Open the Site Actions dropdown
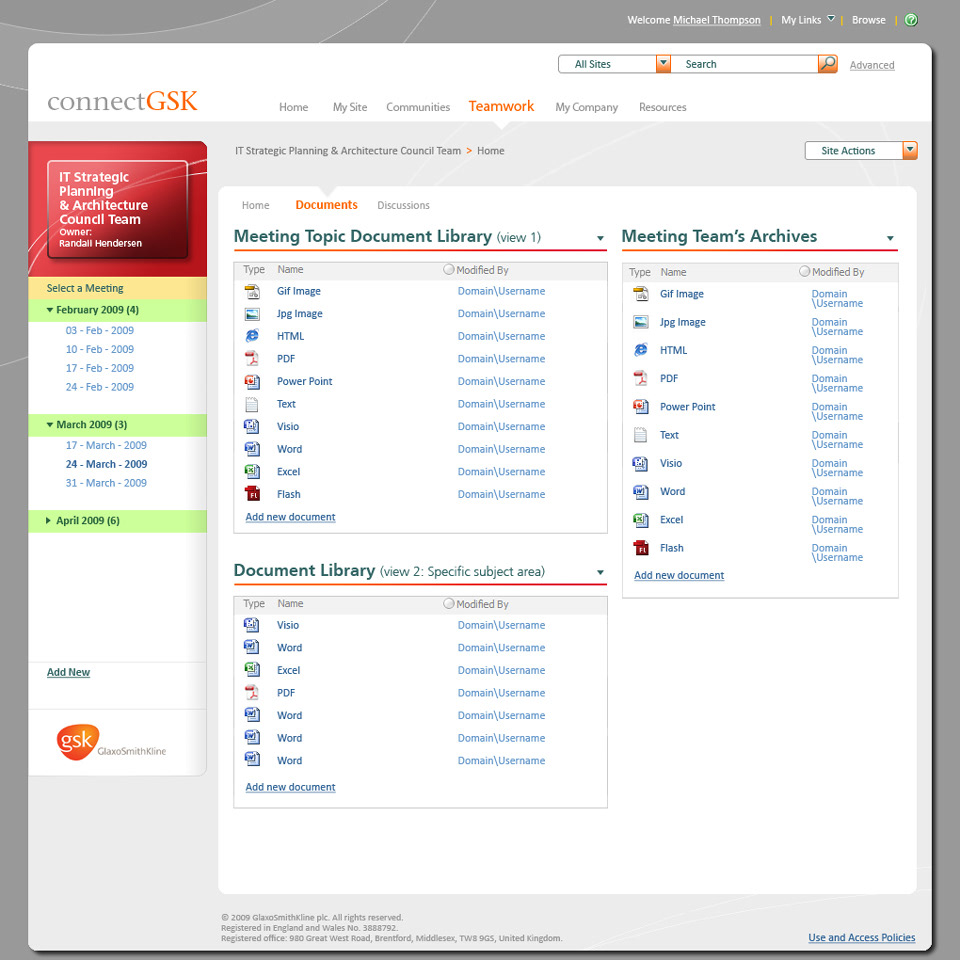The image size is (960, 960). point(910,150)
